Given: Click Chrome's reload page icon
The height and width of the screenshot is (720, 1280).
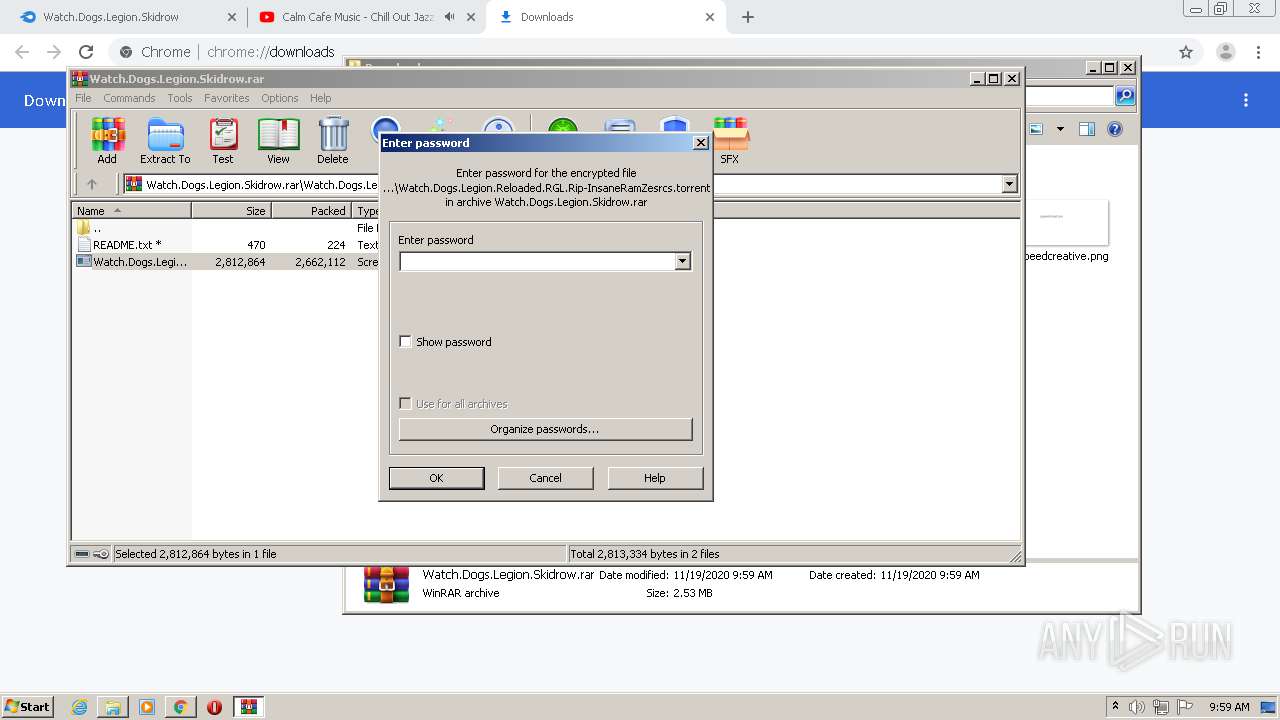Looking at the screenshot, I should [x=86, y=52].
